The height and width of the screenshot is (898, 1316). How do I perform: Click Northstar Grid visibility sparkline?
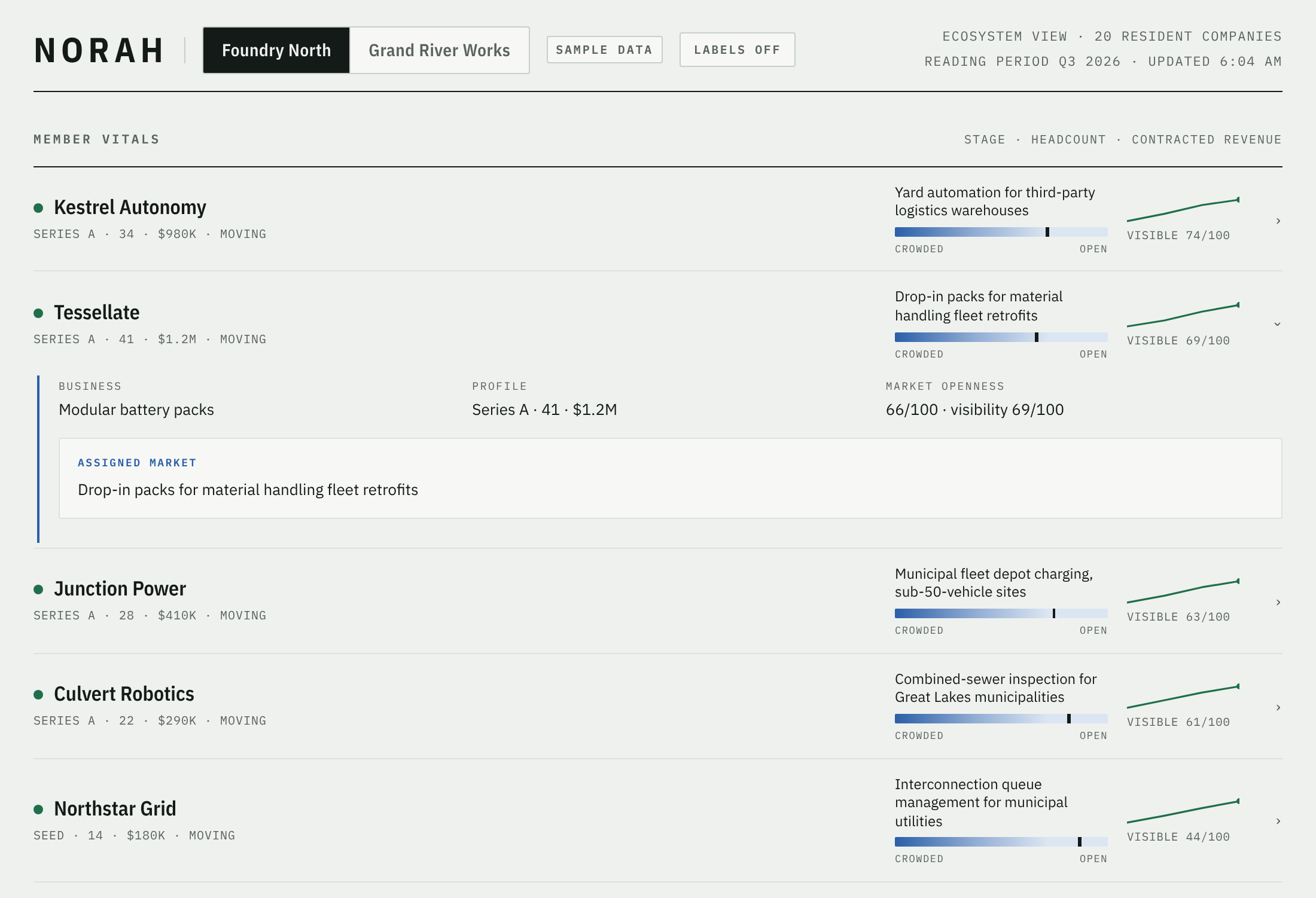tap(1183, 811)
